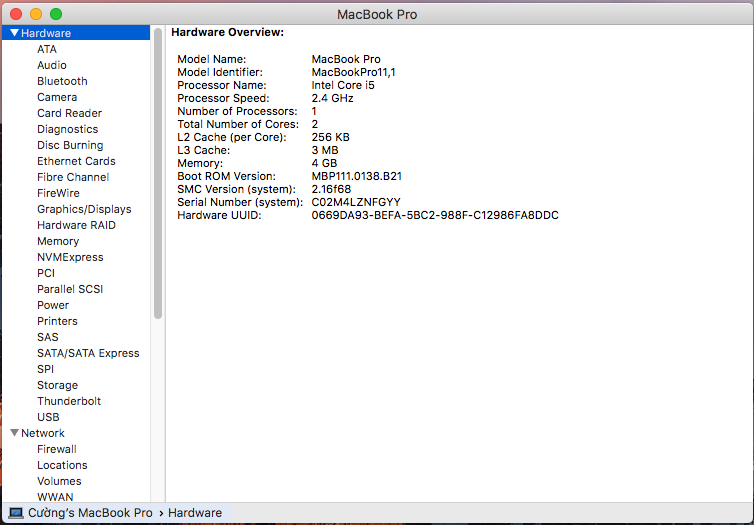
Task: Click the yellow minimize window button
Action: (36, 14)
